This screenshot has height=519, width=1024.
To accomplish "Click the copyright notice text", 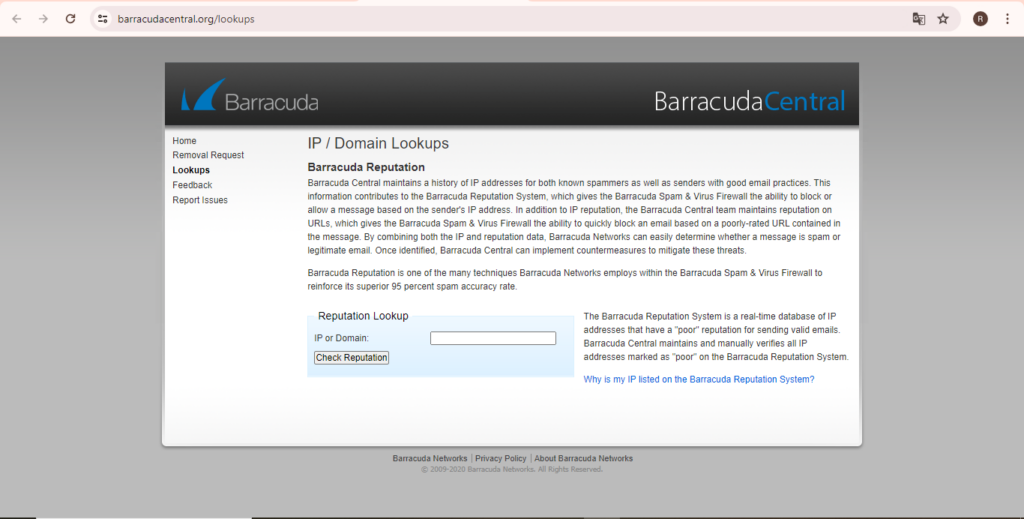I will coord(512,469).
